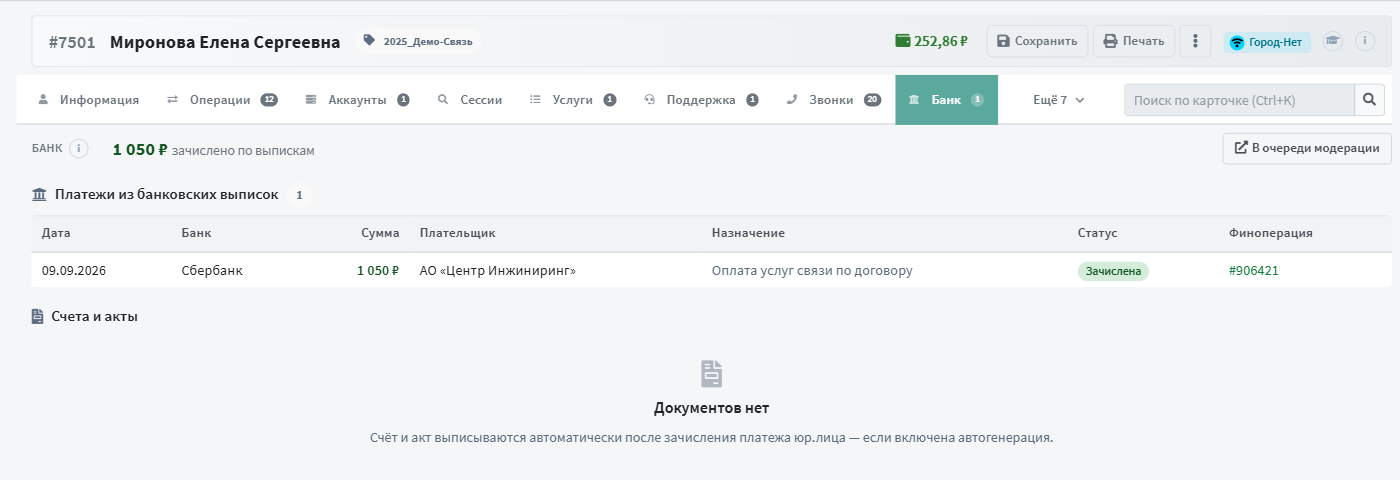Open В очереди модерации
This screenshot has width=1400, height=480.
[x=1307, y=148]
